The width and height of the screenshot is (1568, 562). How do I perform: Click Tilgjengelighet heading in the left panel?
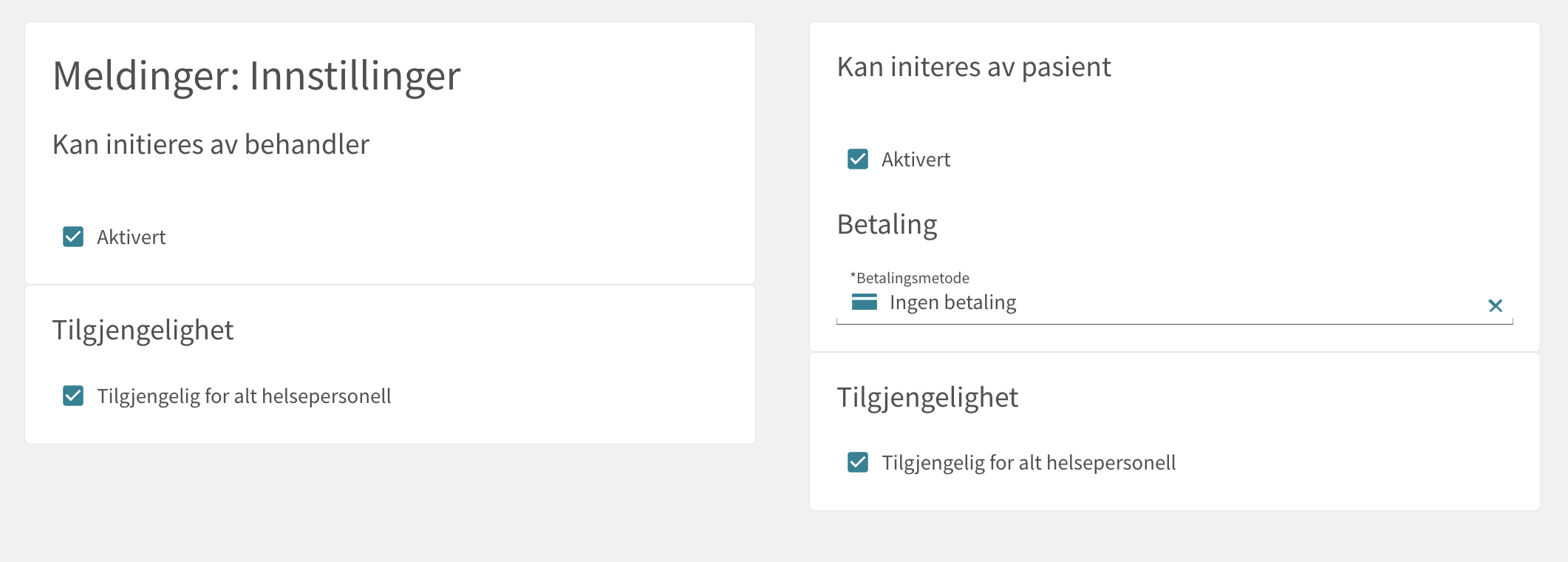pyautogui.click(x=143, y=330)
